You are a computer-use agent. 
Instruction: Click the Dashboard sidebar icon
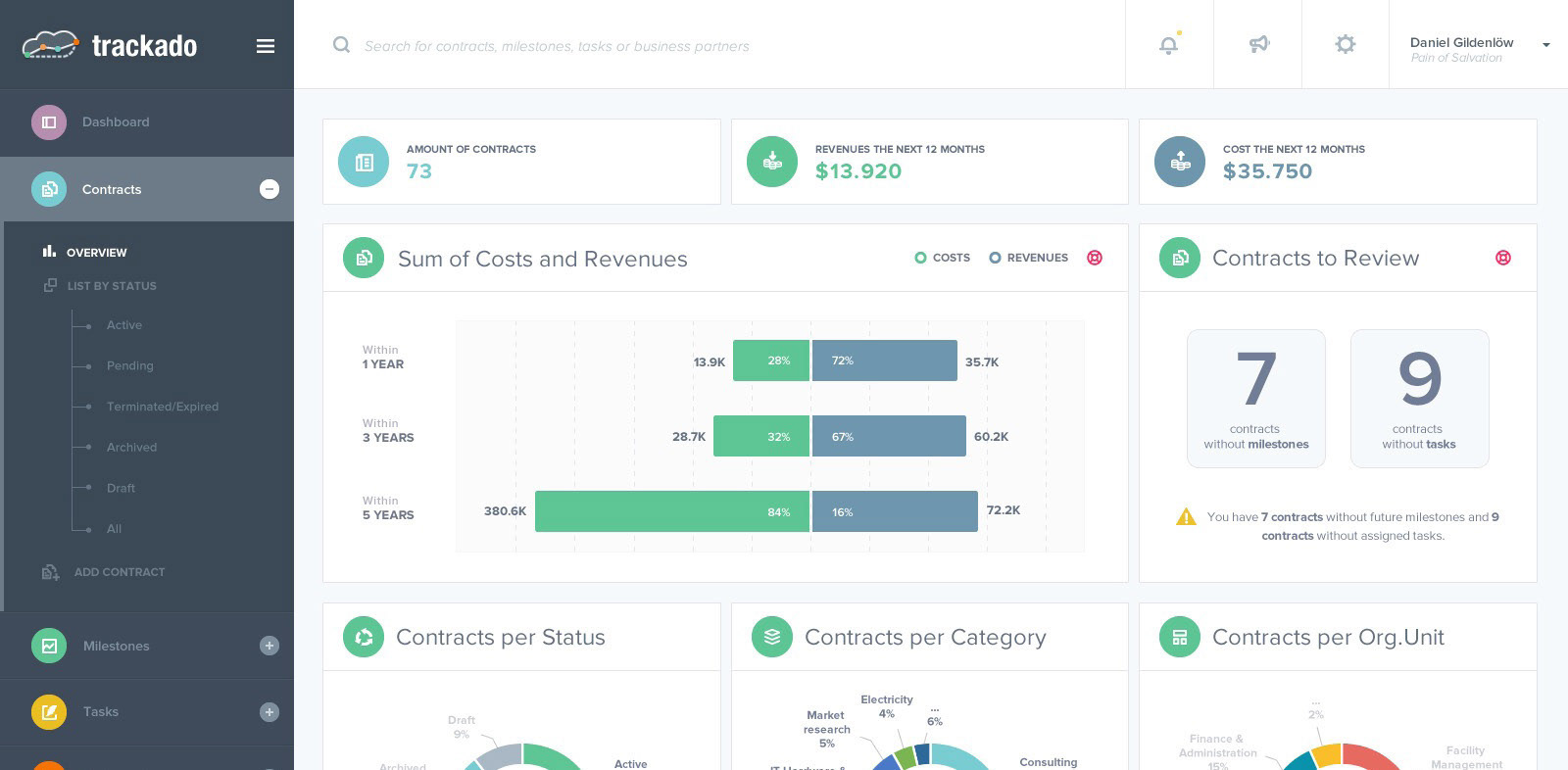49,122
